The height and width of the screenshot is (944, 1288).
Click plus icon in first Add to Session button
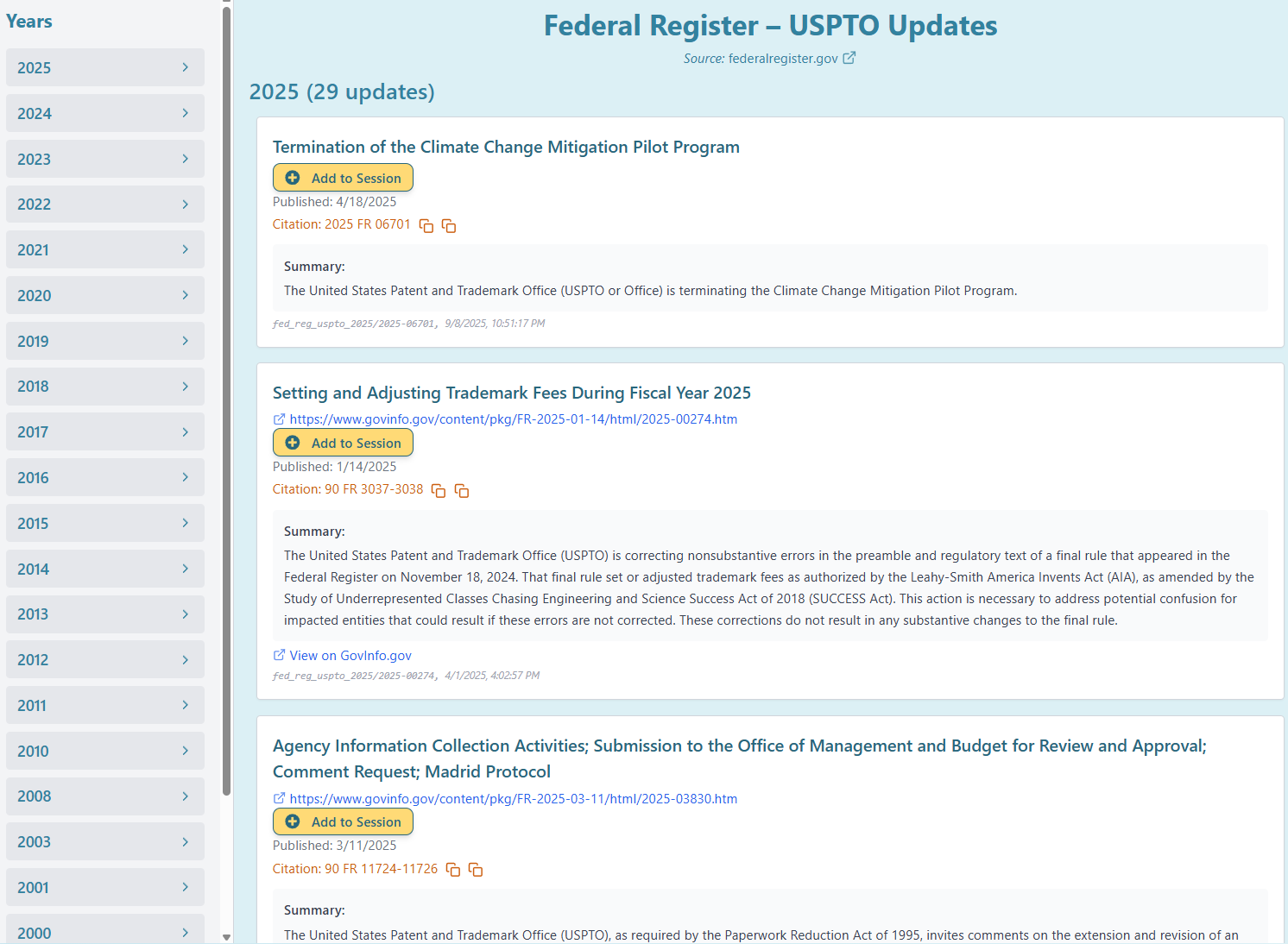(x=293, y=177)
